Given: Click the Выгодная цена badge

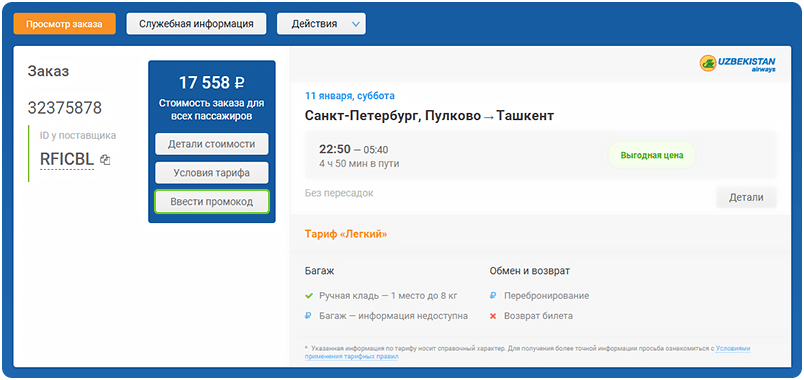Looking at the screenshot, I should (652, 155).
